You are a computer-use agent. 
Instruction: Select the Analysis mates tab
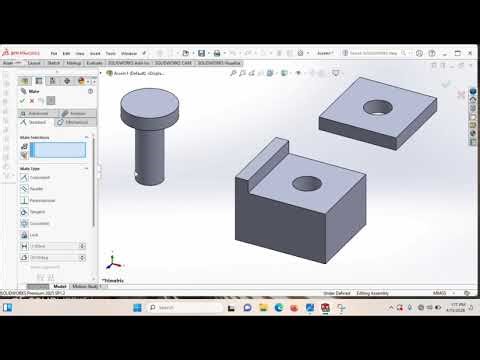coord(78,113)
